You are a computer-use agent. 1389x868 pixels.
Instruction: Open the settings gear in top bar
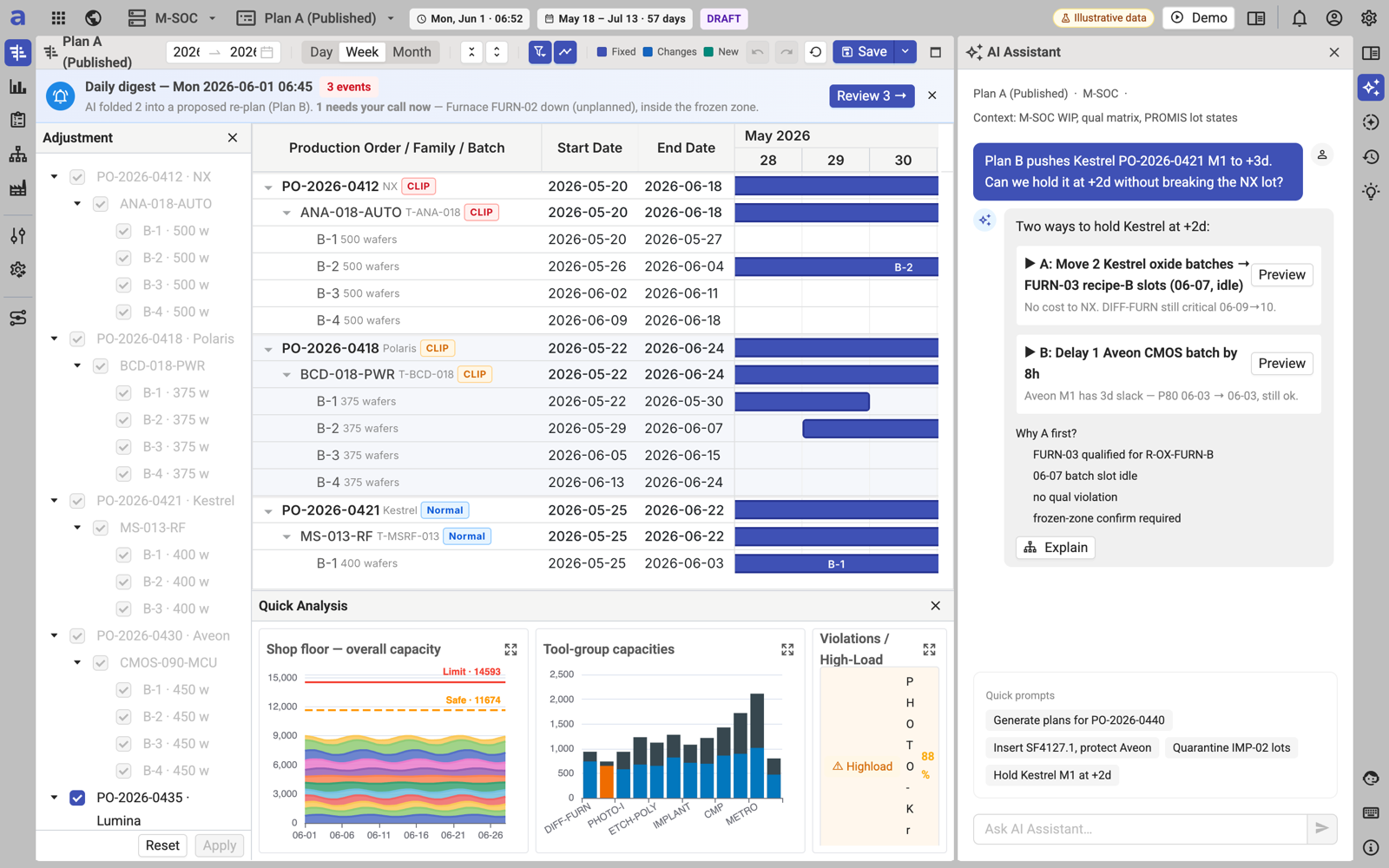pos(1369,18)
